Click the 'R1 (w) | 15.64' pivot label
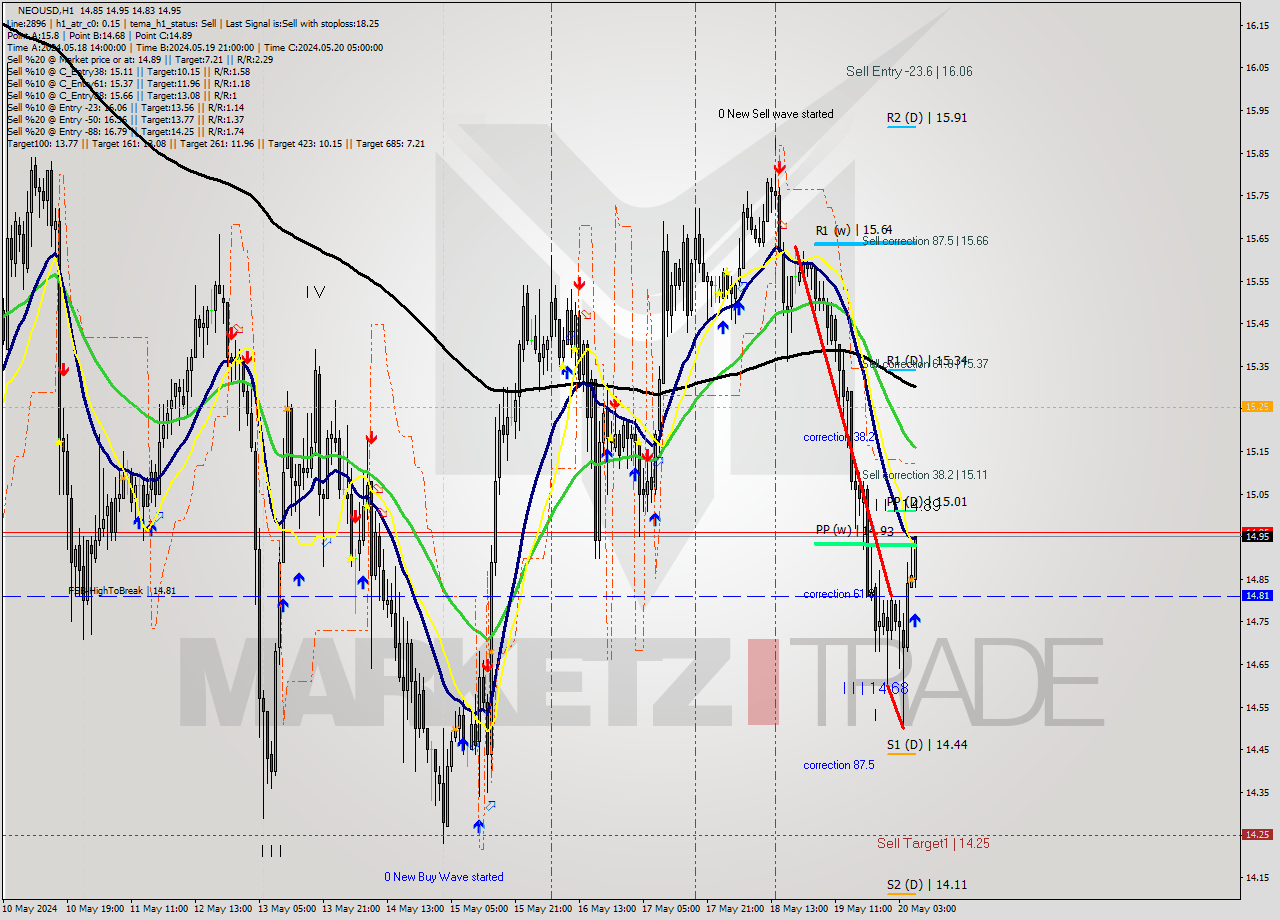 click(854, 229)
